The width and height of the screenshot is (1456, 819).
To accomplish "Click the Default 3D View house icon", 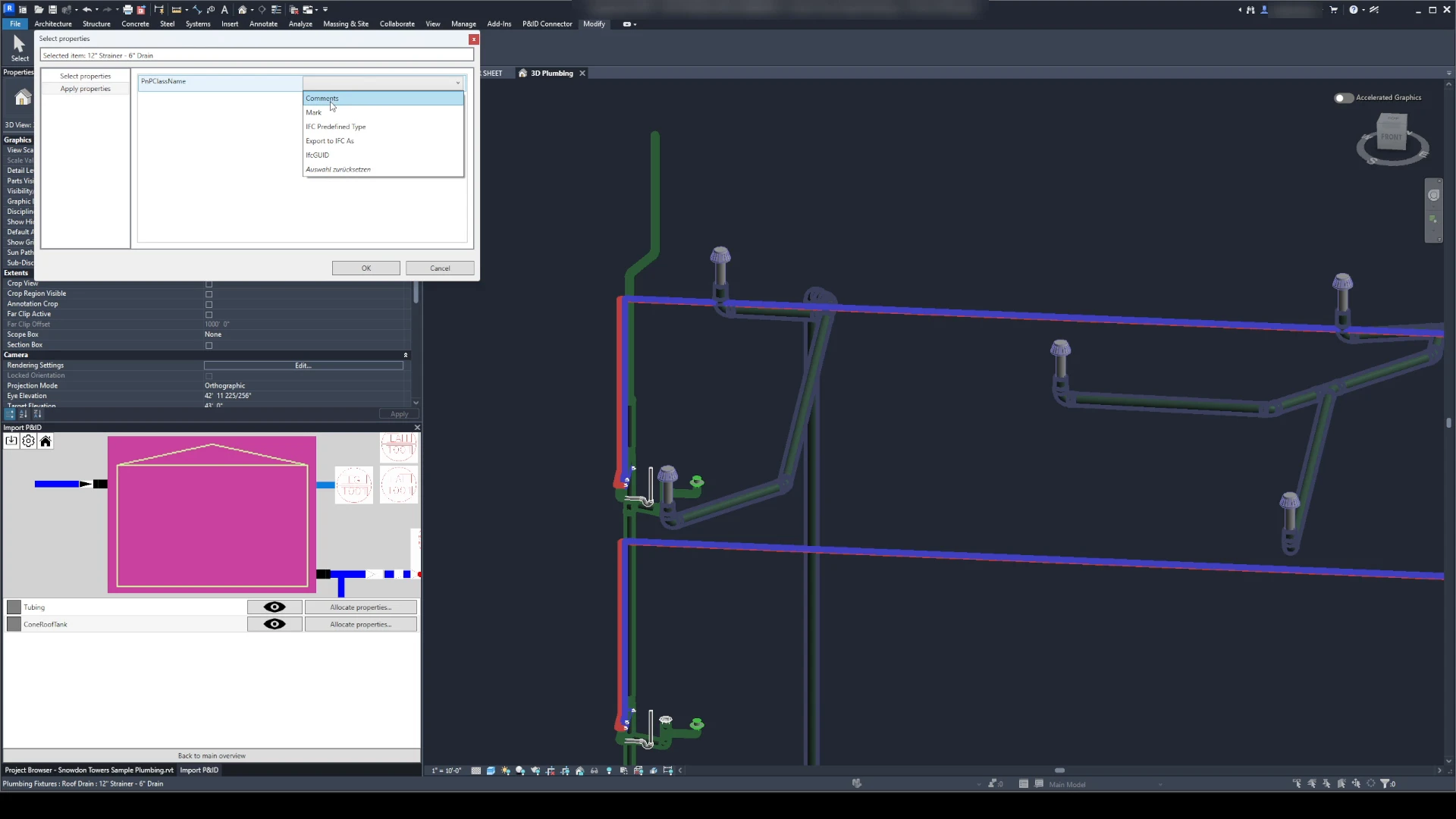I will (243, 10).
